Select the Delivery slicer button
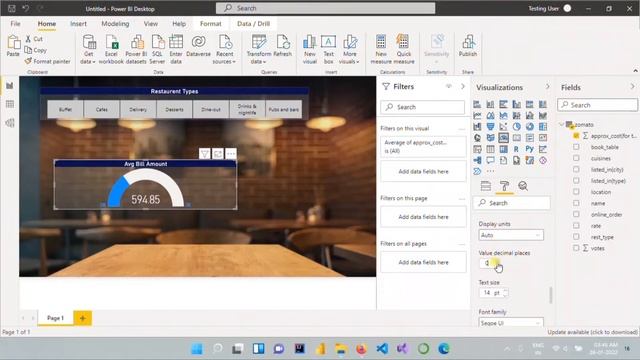Viewport: 640px width, 360px height. tap(138, 109)
